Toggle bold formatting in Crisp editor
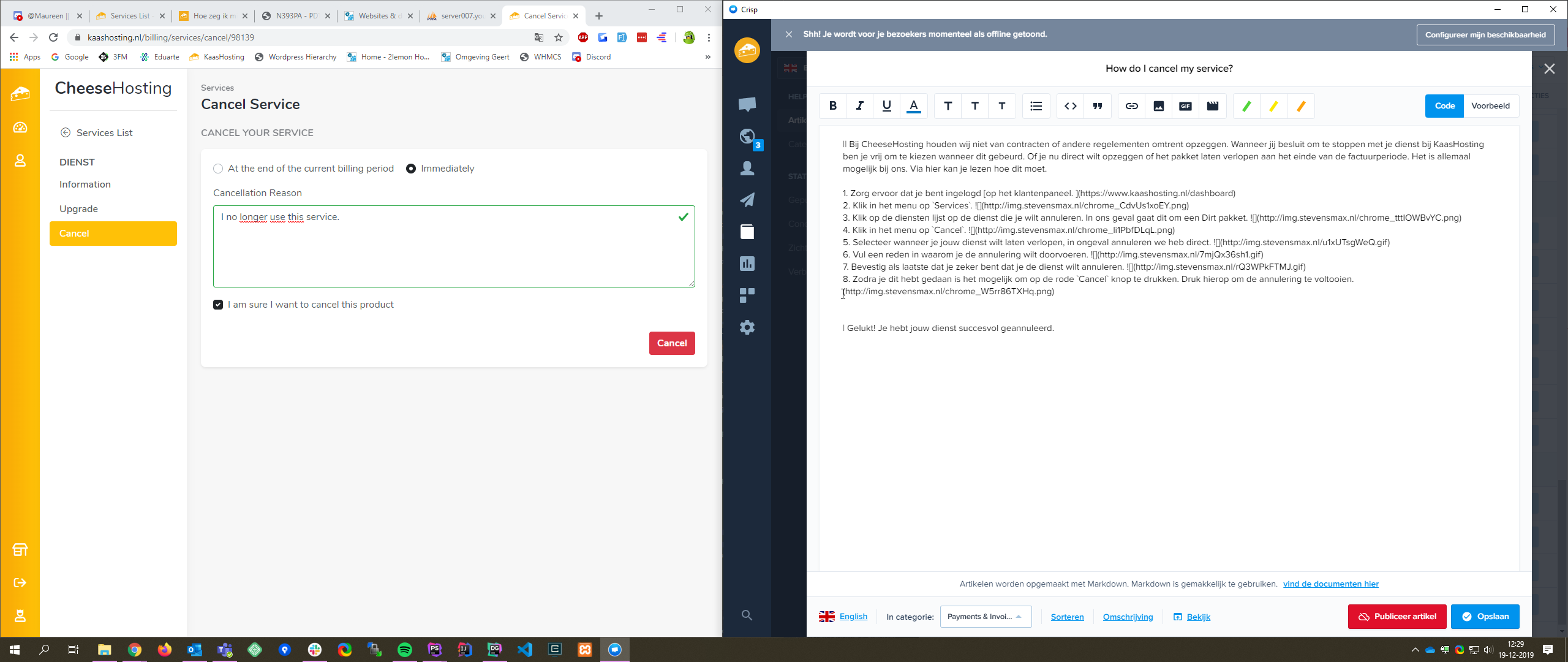Viewport: 1568px width, 662px height. pos(832,106)
